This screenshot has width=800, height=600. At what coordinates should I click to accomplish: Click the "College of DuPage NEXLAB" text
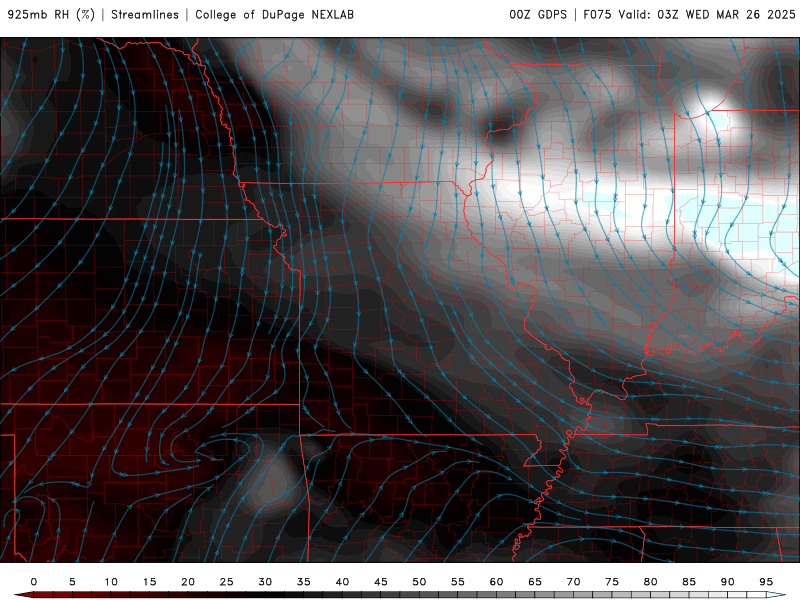click(274, 15)
